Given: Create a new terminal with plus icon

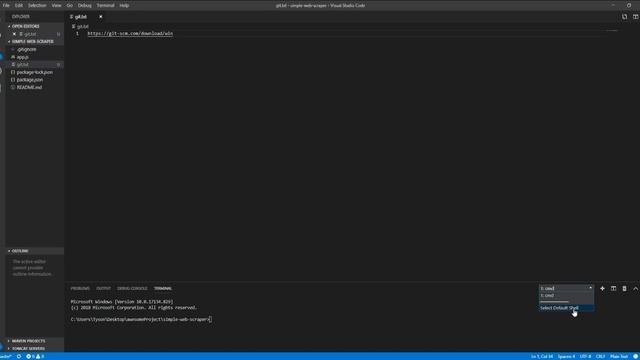Looking at the screenshot, I should click(x=602, y=289).
